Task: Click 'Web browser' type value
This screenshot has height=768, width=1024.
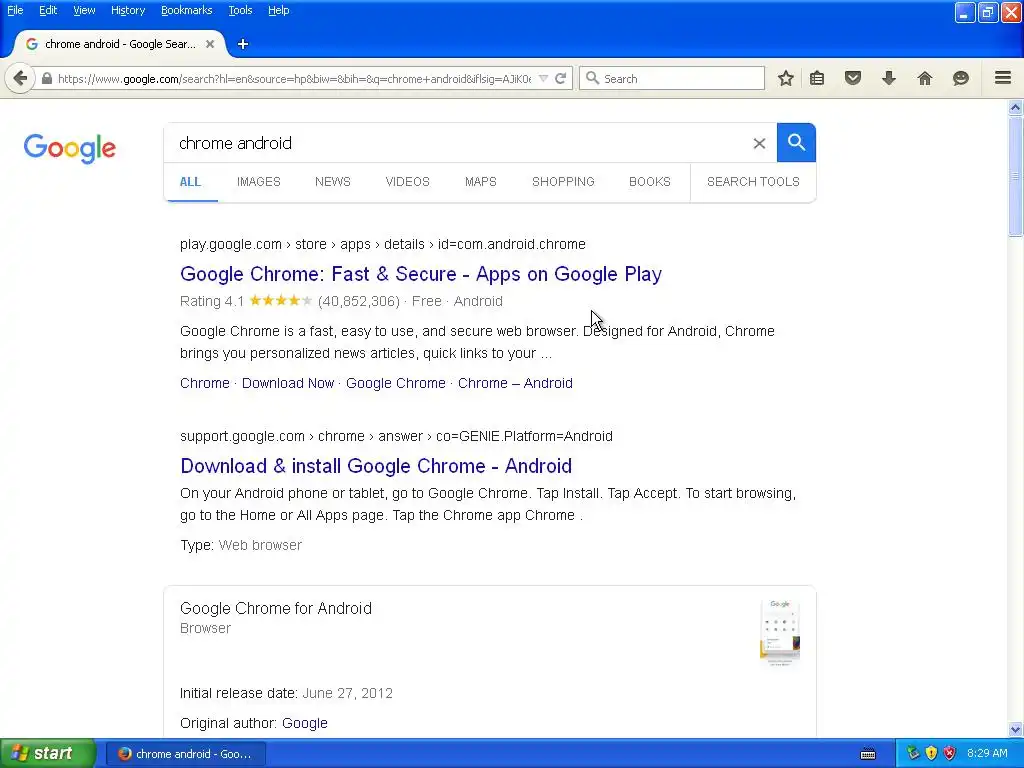Action: click(260, 545)
